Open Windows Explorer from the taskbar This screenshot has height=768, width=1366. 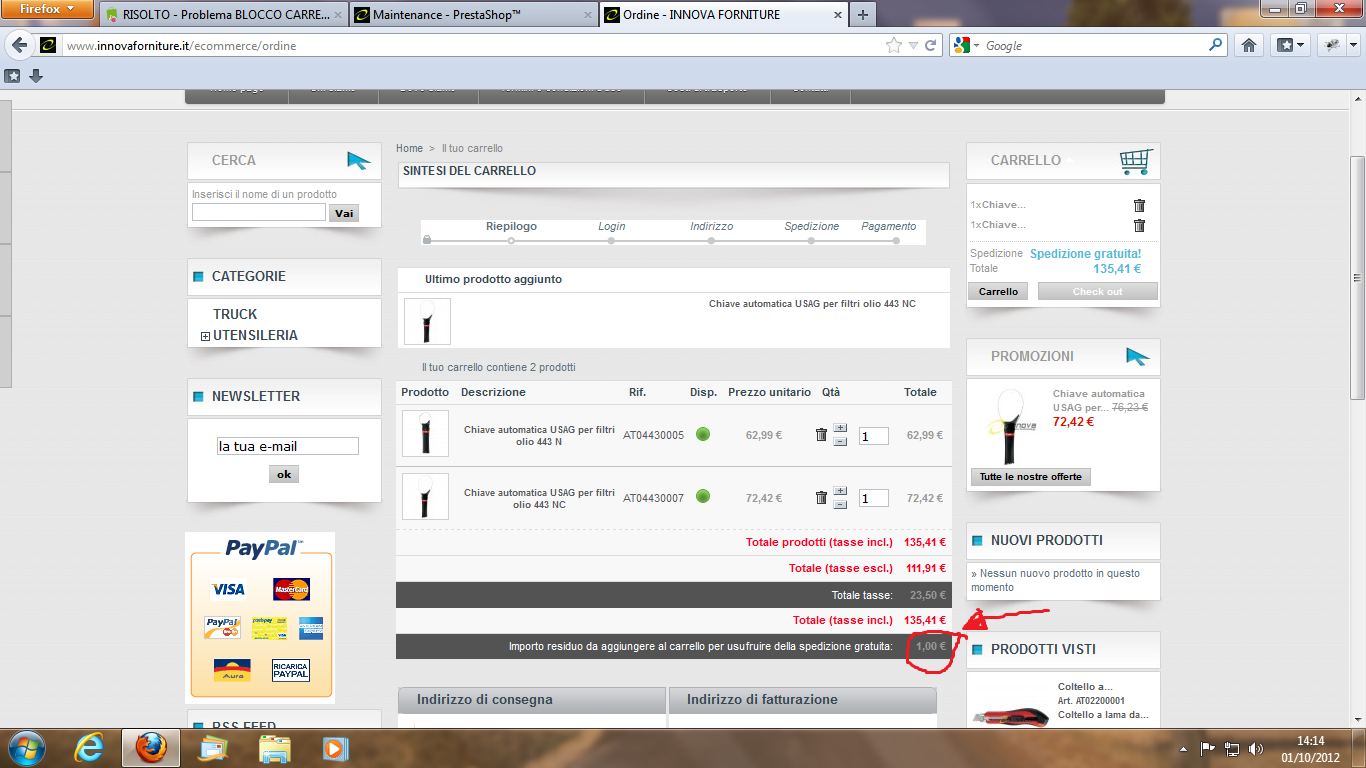click(x=274, y=747)
